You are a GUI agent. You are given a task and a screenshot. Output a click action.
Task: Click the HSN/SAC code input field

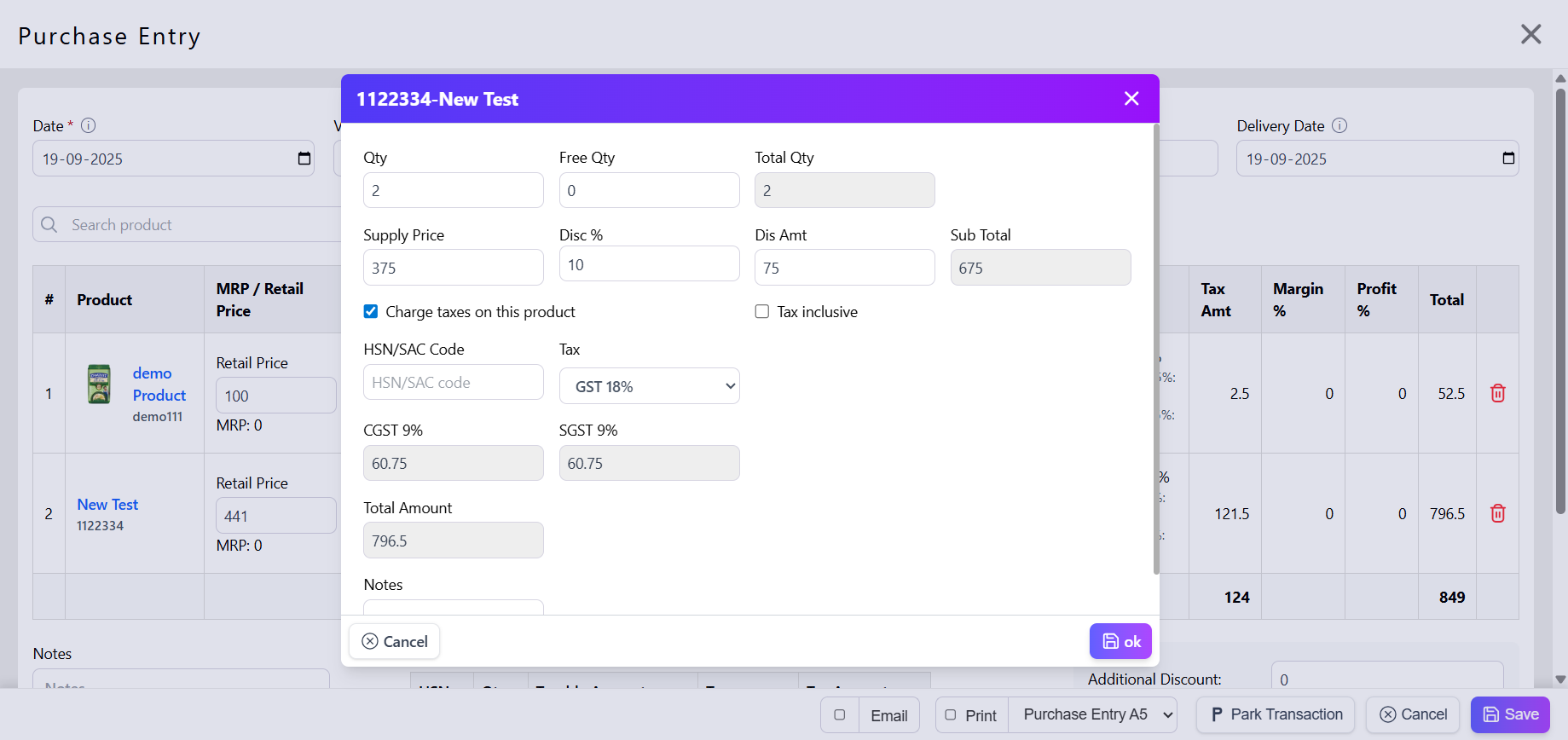pyautogui.click(x=453, y=383)
